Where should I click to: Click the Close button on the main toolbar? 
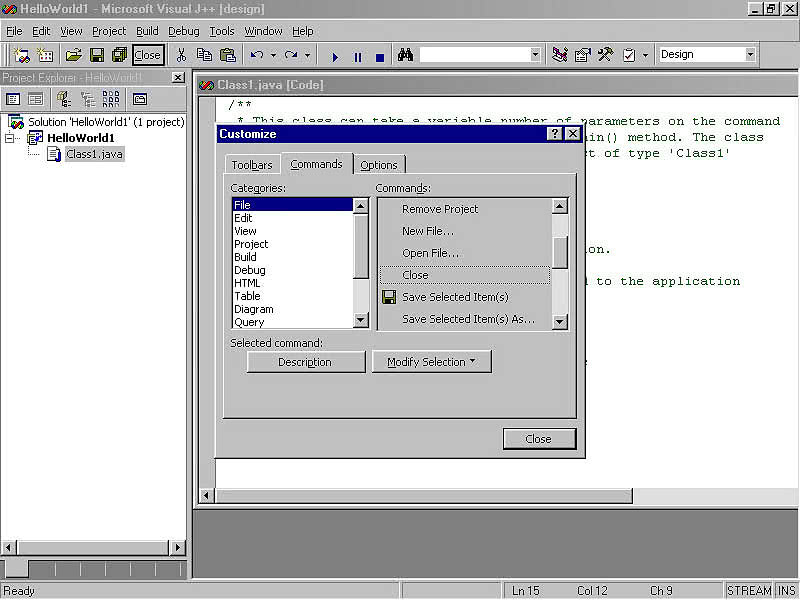click(148, 55)
